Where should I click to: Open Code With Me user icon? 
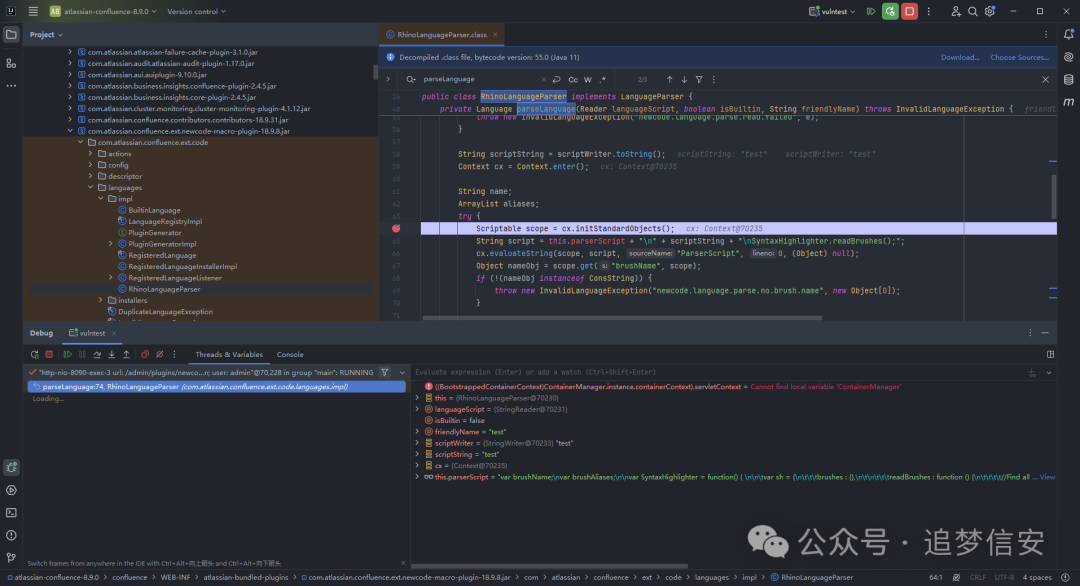955,11
